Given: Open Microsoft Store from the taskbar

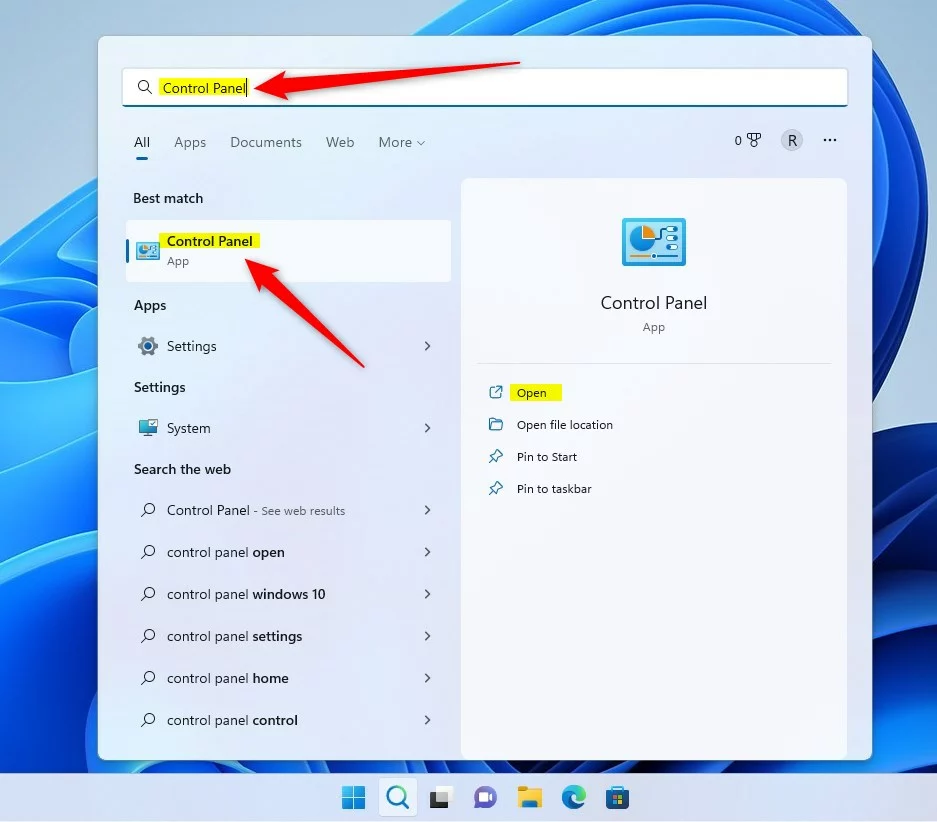Looking at the screenshot, I should pyautogui.click(x=617, y=798).
